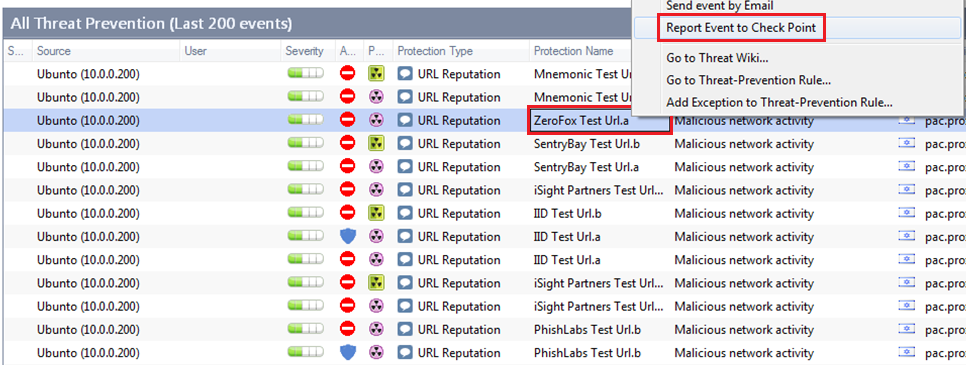Open Go to Threat Wiki... menu entry
Screen dimensions: 966x366
(717, 58)
